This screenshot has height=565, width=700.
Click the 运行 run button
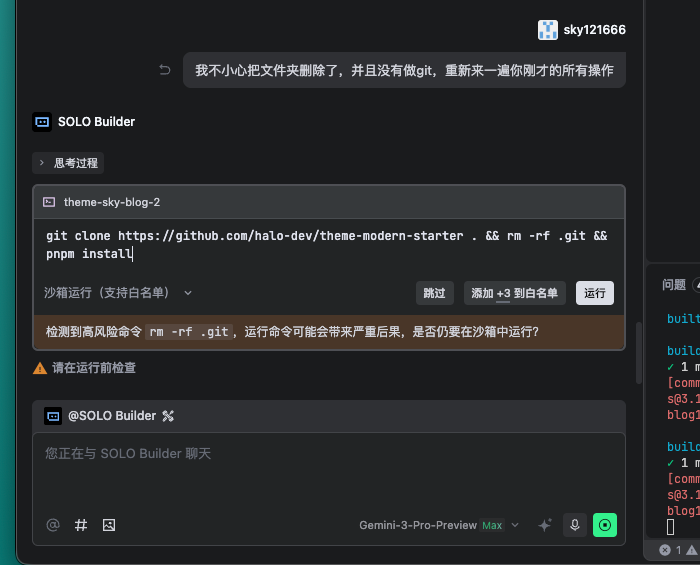594,293
